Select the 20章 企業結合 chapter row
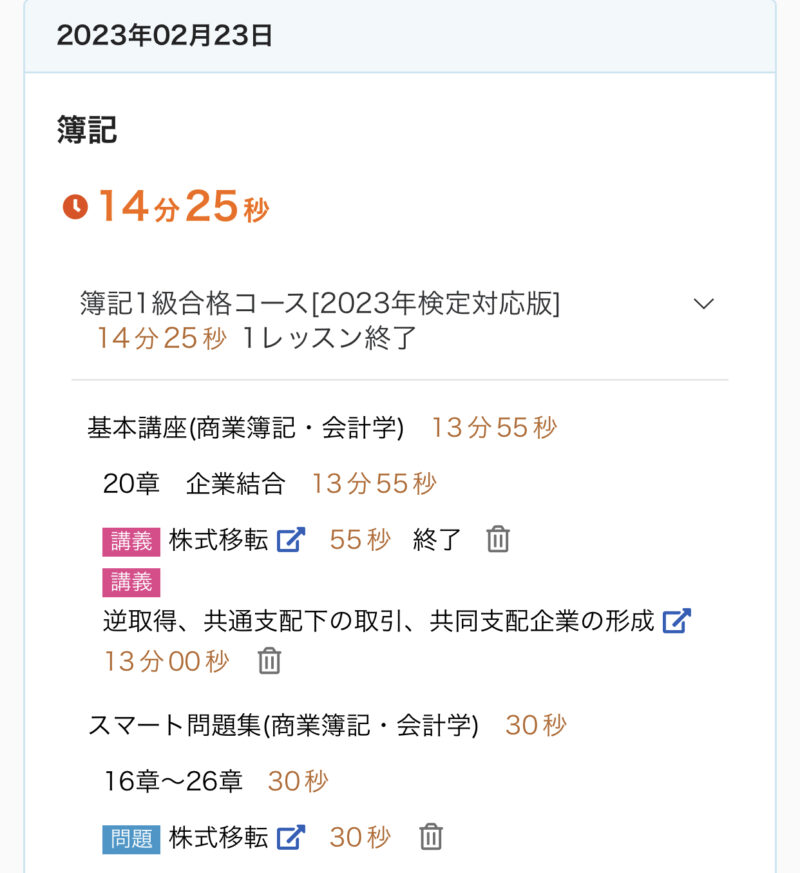 tap(194, 484)
